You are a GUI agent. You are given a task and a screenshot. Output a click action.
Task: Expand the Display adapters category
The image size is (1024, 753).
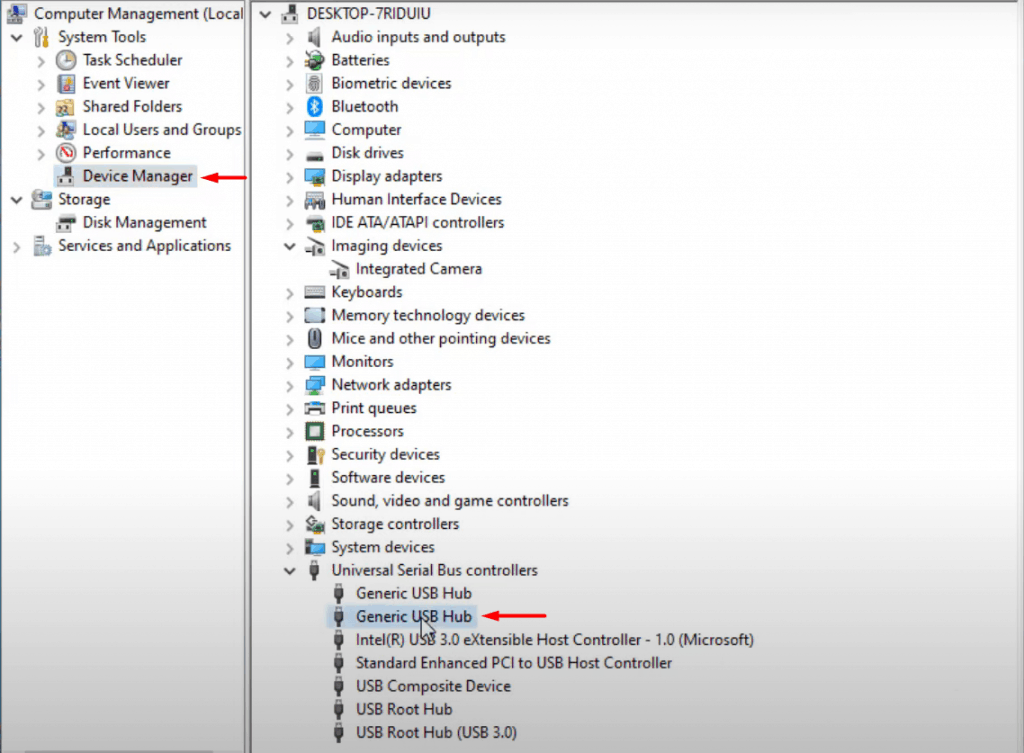click(289, 177)
